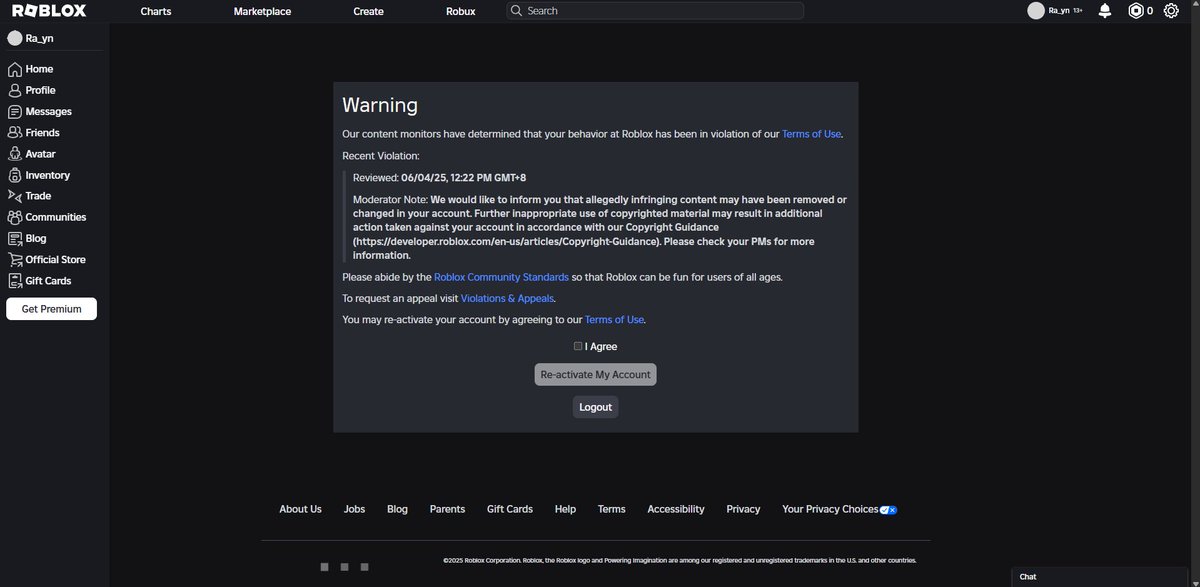Click the Inventory lock icon in sidebar

[15, 175]
